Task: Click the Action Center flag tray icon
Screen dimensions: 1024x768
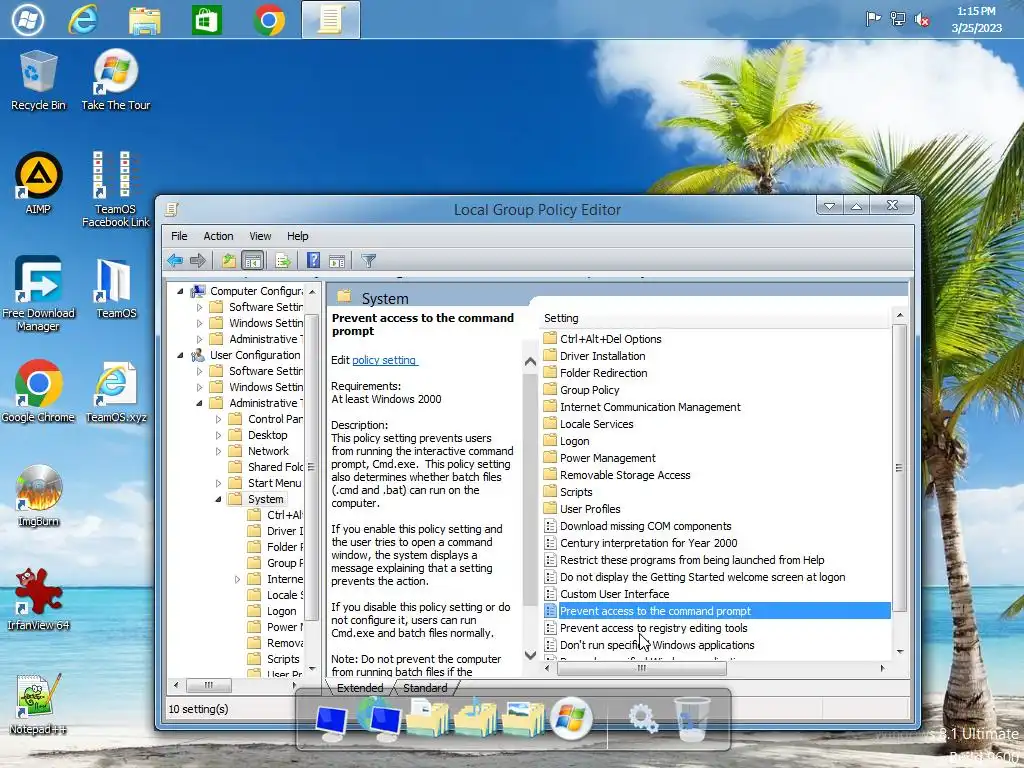Action: pos(873,19)
